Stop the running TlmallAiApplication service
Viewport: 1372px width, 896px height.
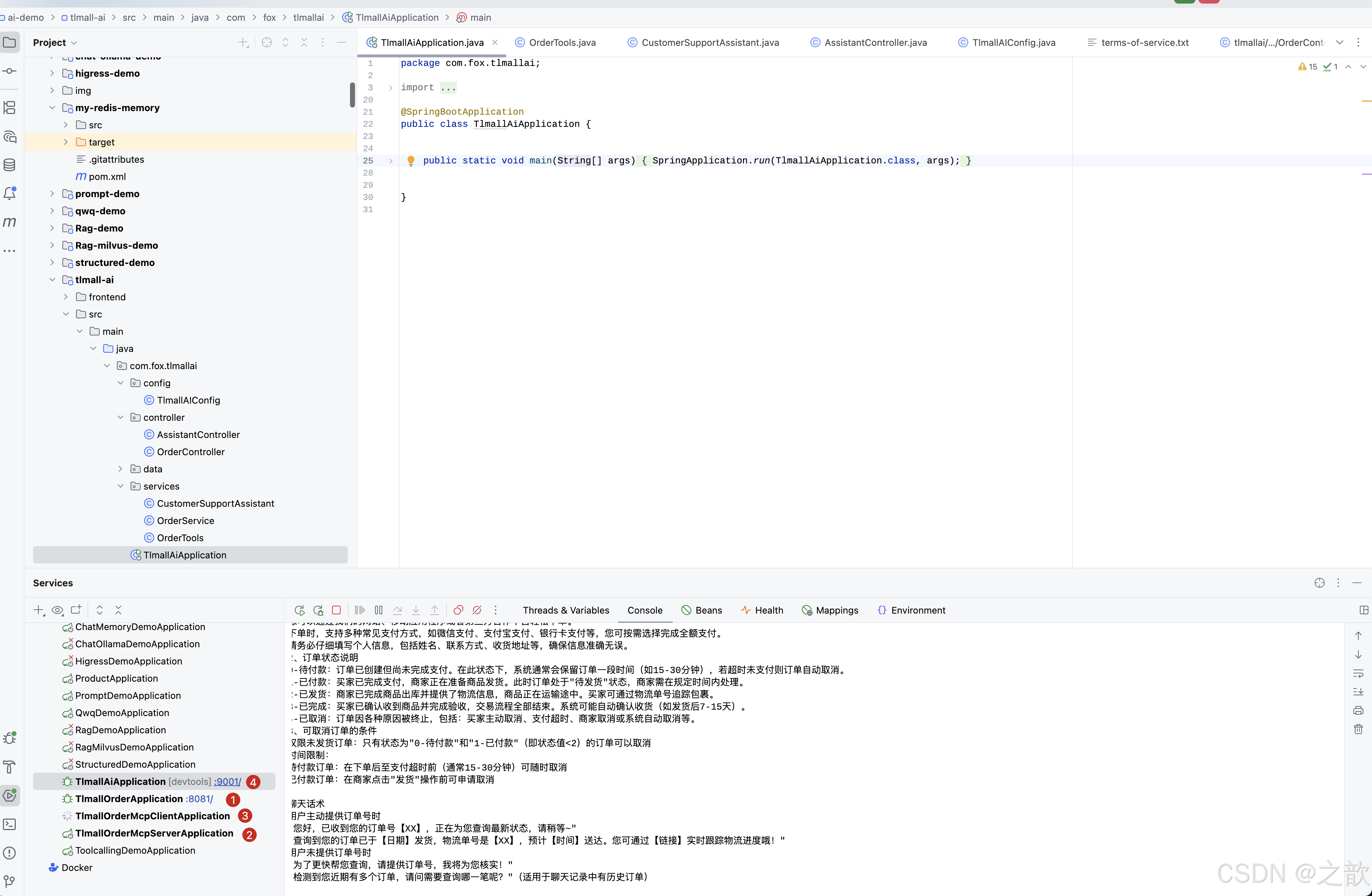pyautogui.click(x=337, y=610)
